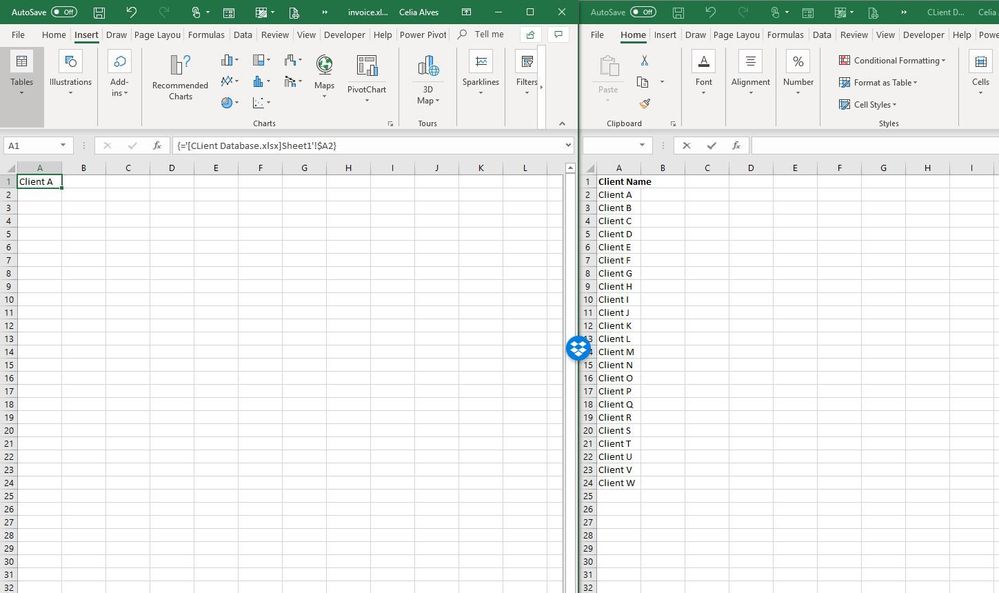This screenshot has width=999, height=593.
Task: Select the Client Name header cell
Action: pos(619,182)
